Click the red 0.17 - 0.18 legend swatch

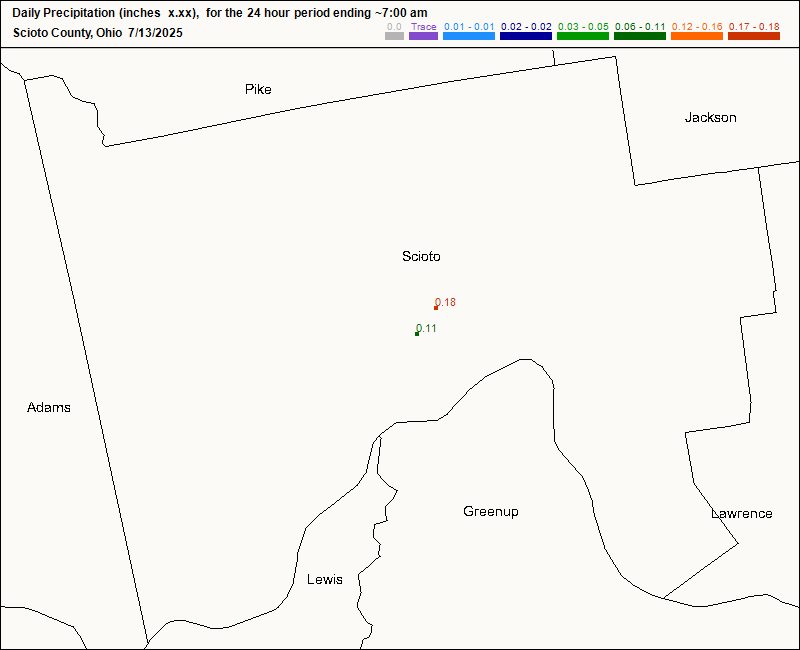pos(754,36)
